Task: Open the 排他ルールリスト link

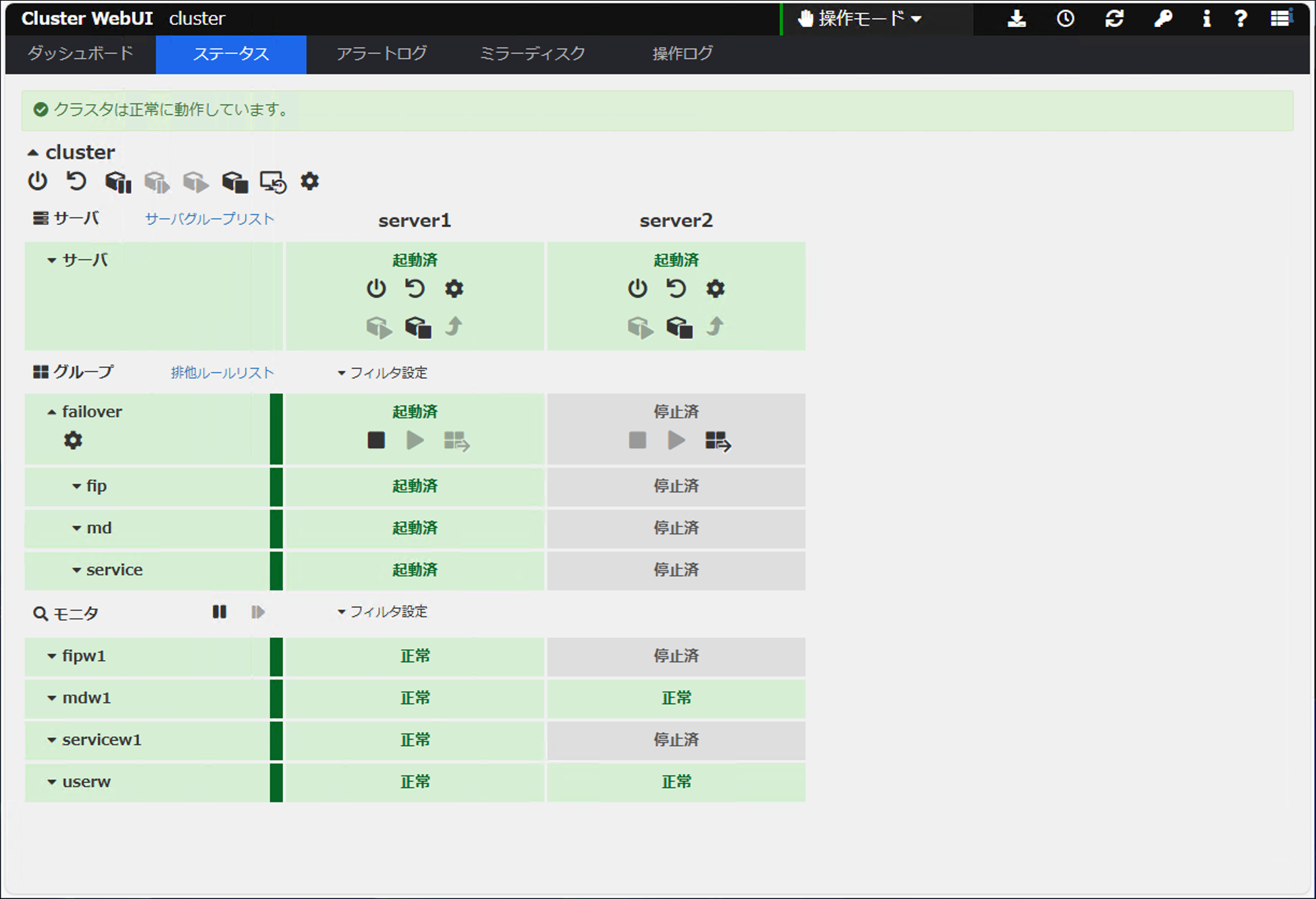Action: pos(222,372)
